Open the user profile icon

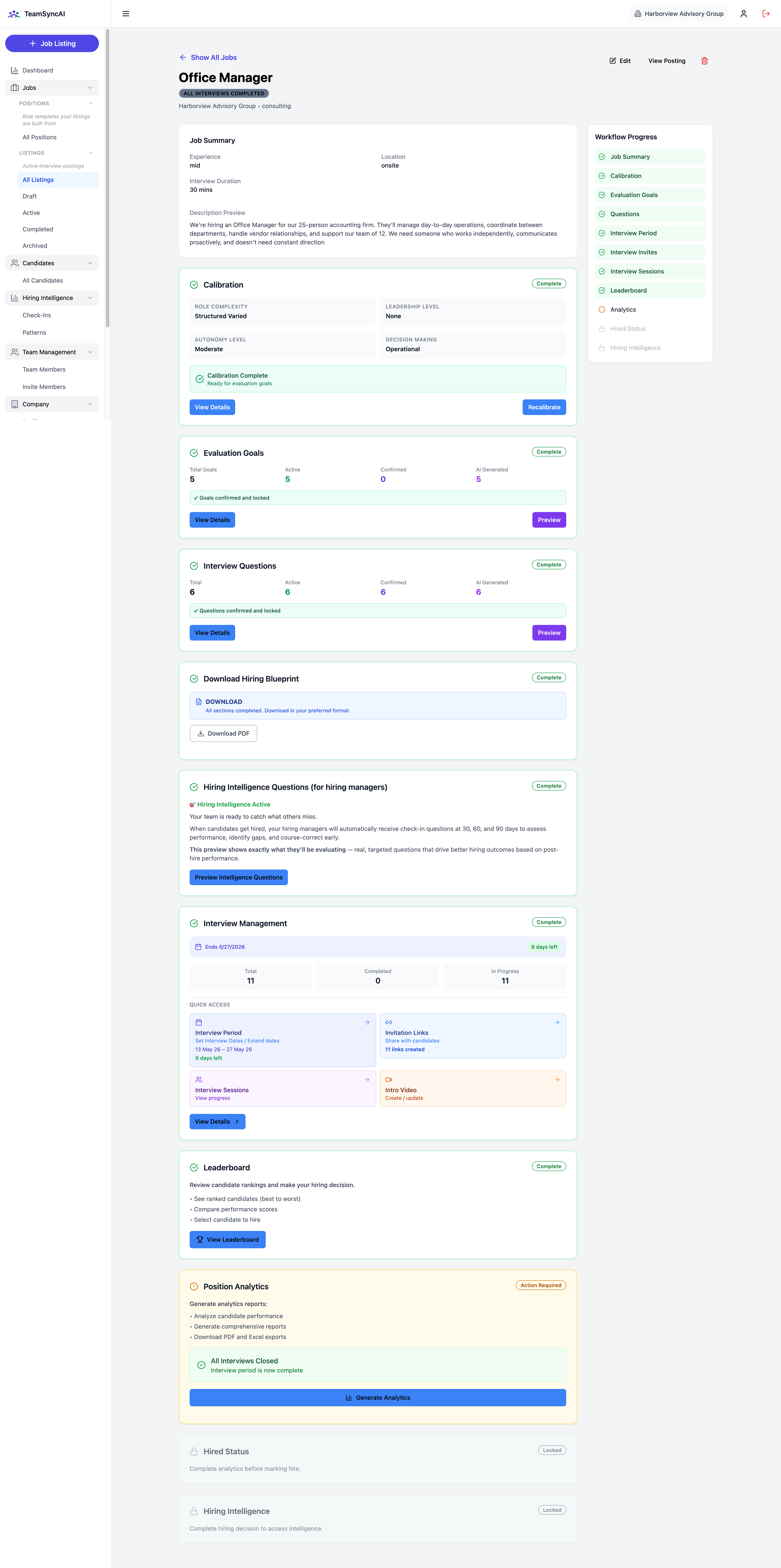743,13
